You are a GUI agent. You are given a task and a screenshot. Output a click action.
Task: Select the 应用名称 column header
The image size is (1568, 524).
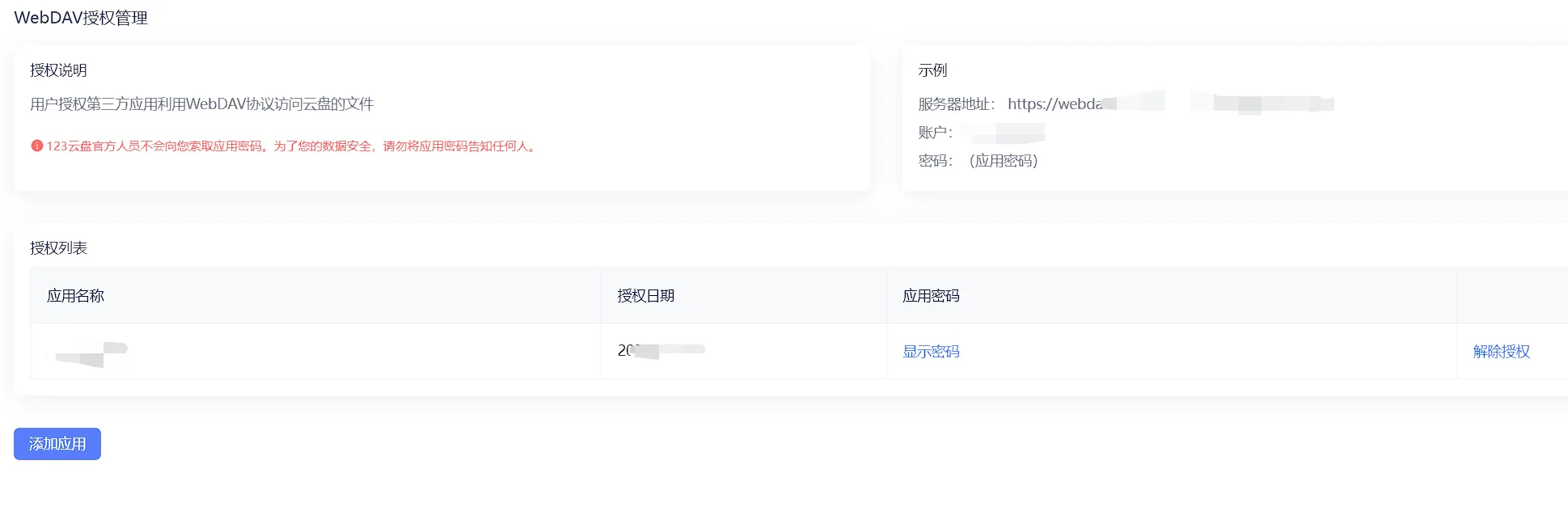[x=75, y=296]
